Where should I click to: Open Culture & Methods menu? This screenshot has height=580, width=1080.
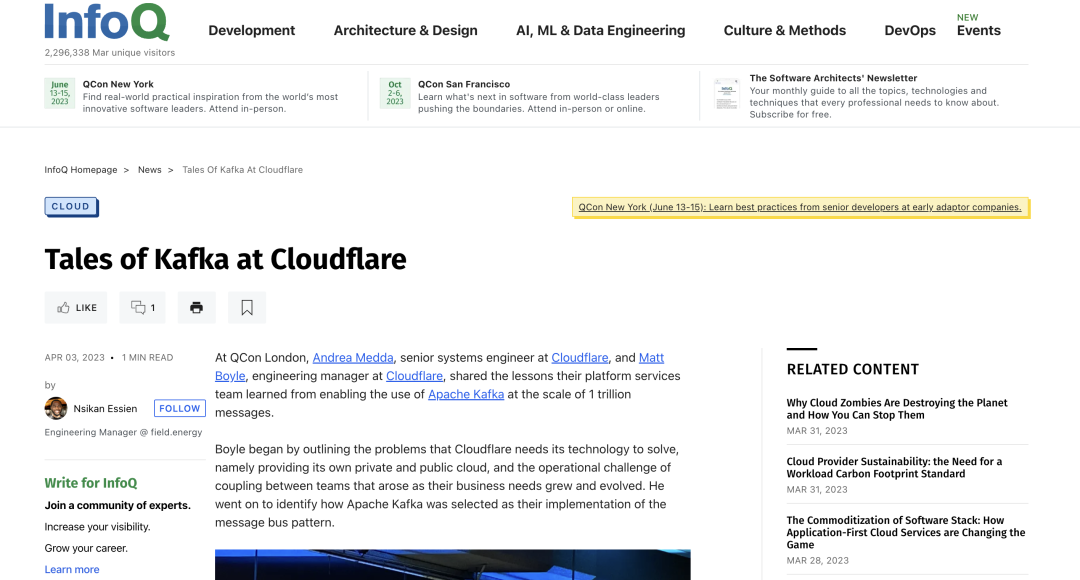tap(785, 30)
